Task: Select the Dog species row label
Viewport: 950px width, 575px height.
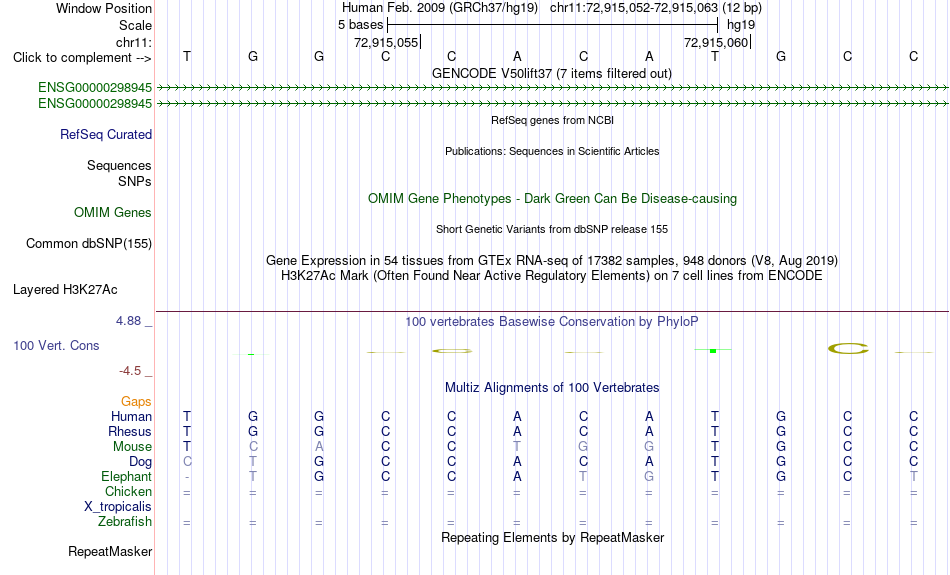Action: pyautogui.click(x=141, y=462)
